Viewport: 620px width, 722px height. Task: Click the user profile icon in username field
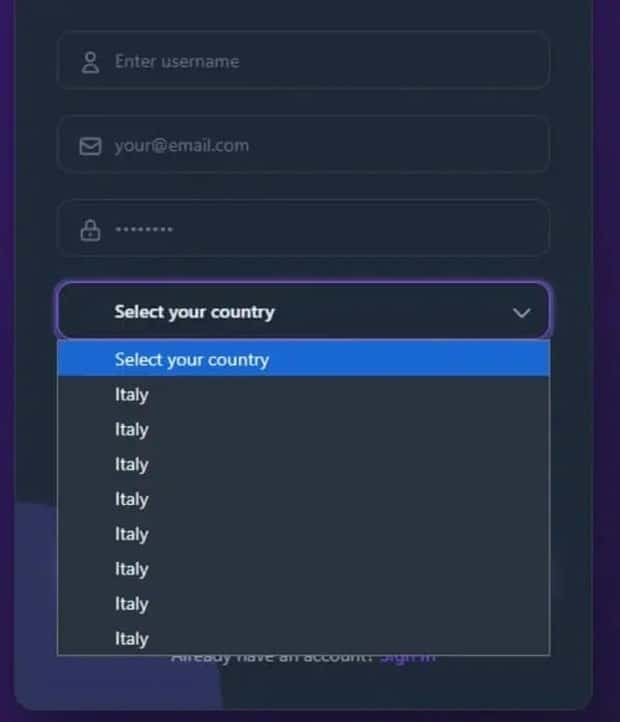[x=90, y=62]
